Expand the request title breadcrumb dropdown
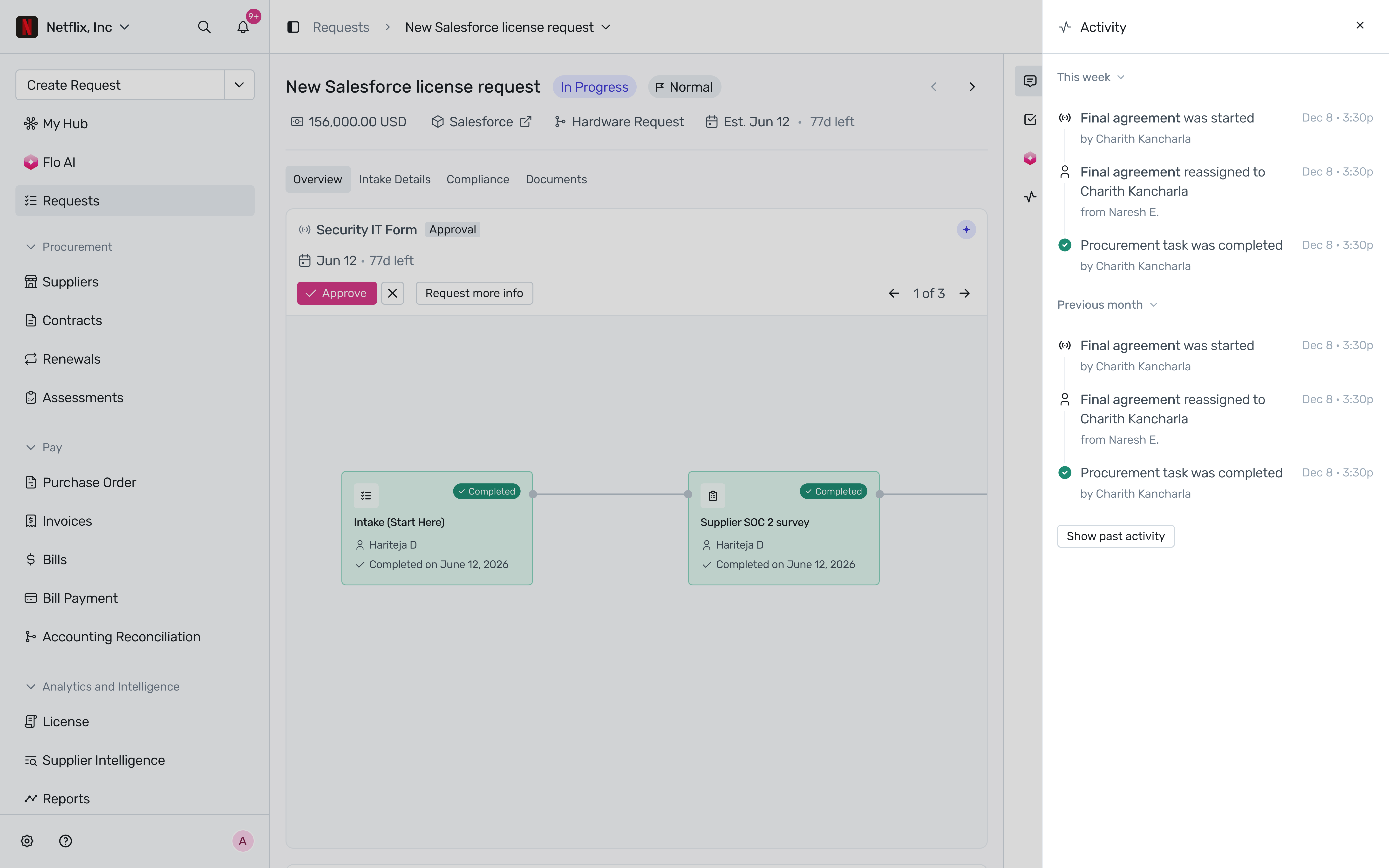1389x868 pixels. [606, 27]
